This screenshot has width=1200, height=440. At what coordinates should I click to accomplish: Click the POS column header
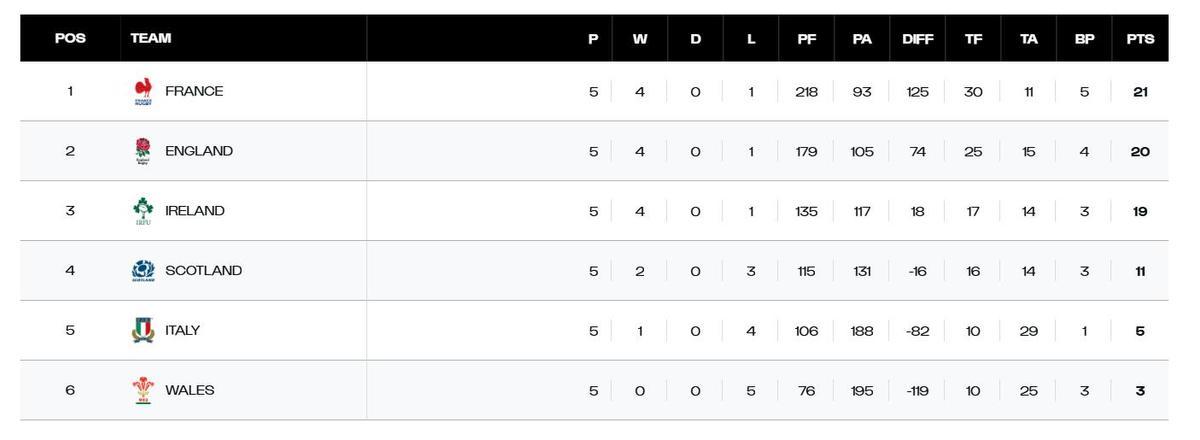point(70,39)
